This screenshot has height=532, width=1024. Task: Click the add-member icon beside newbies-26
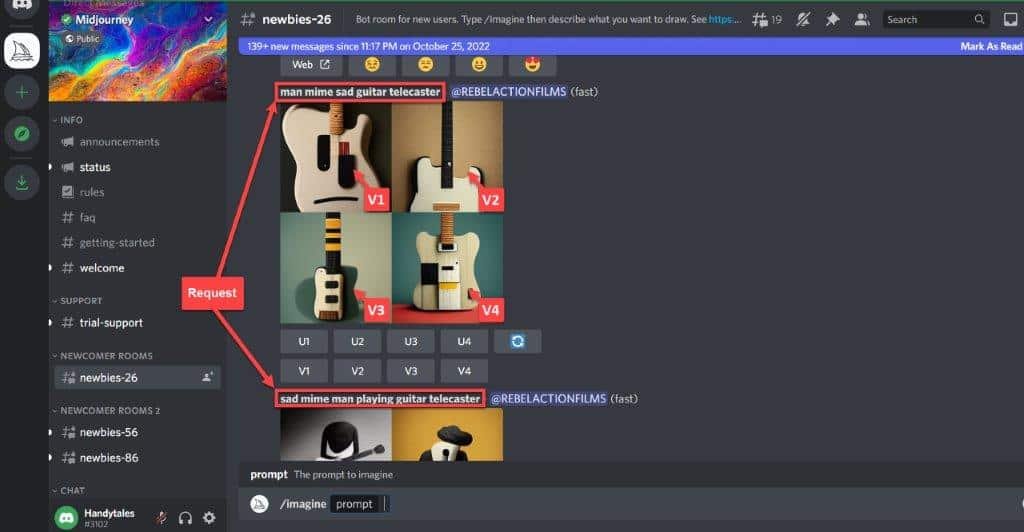coord(207,377)
